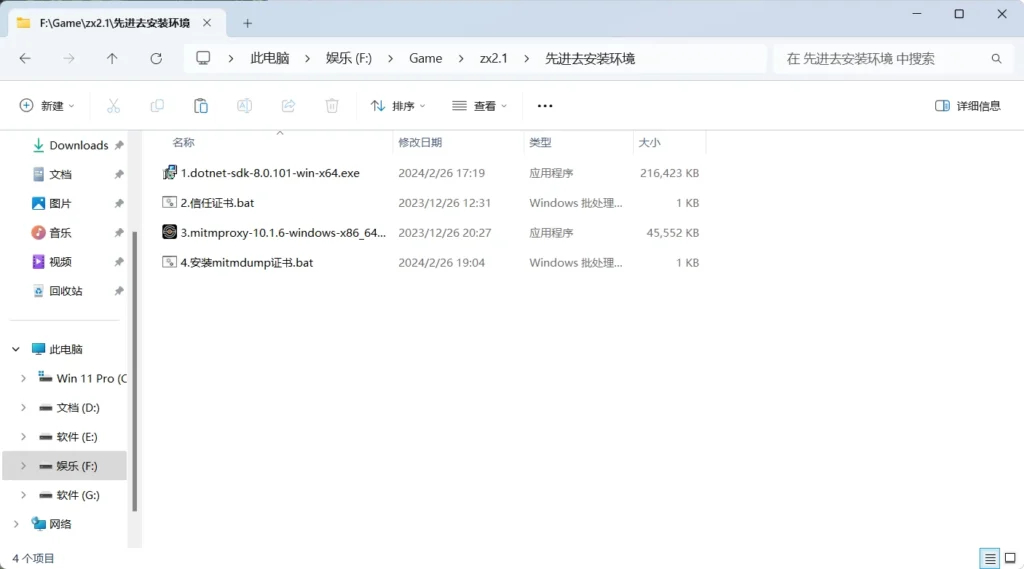This screenshot has width=1024, height=569.
Task: Open the 查看 view dropdown
Action: pos(479,106)
